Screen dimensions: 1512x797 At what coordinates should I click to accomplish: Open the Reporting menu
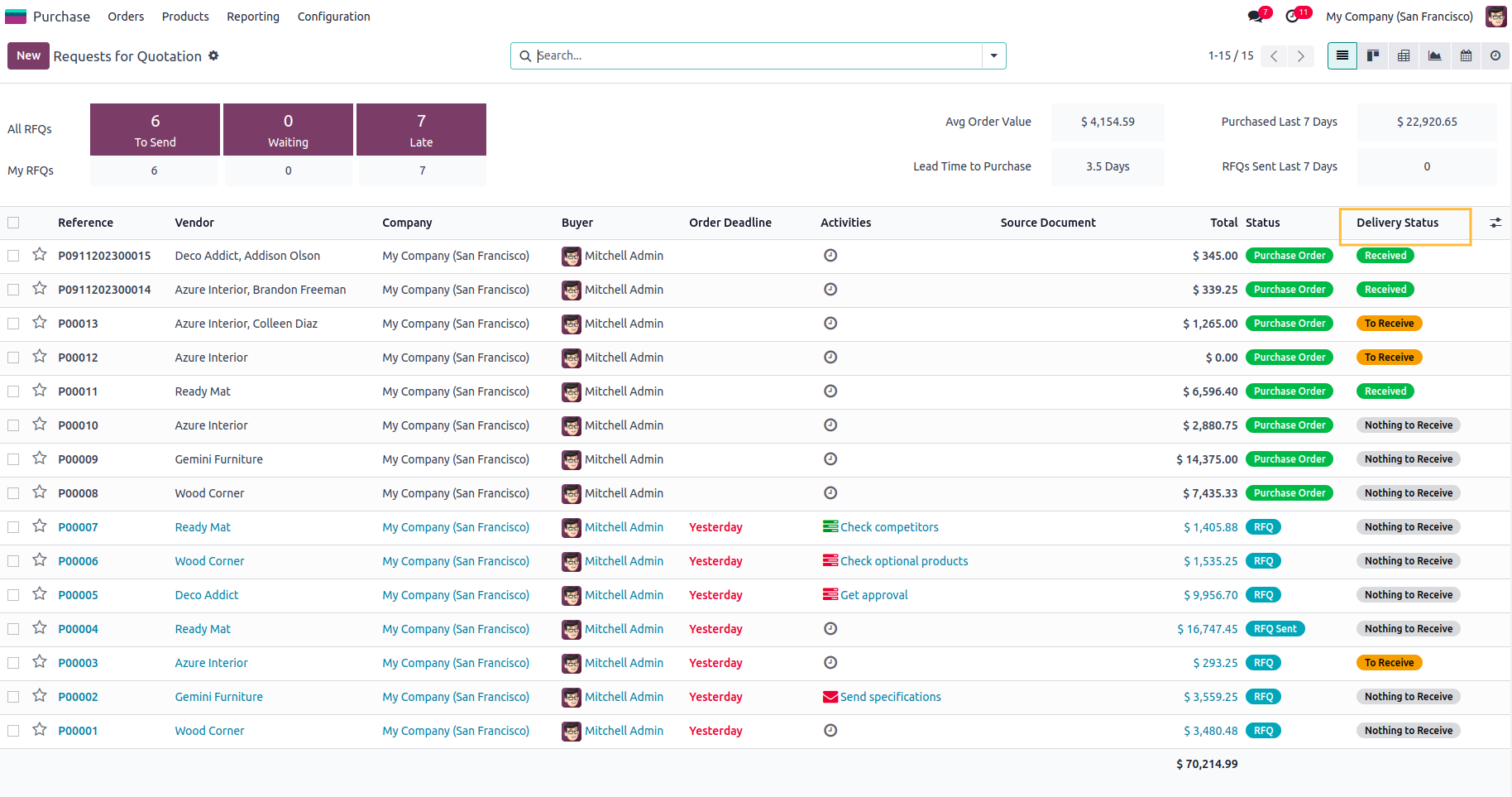[x=253, y=17]
